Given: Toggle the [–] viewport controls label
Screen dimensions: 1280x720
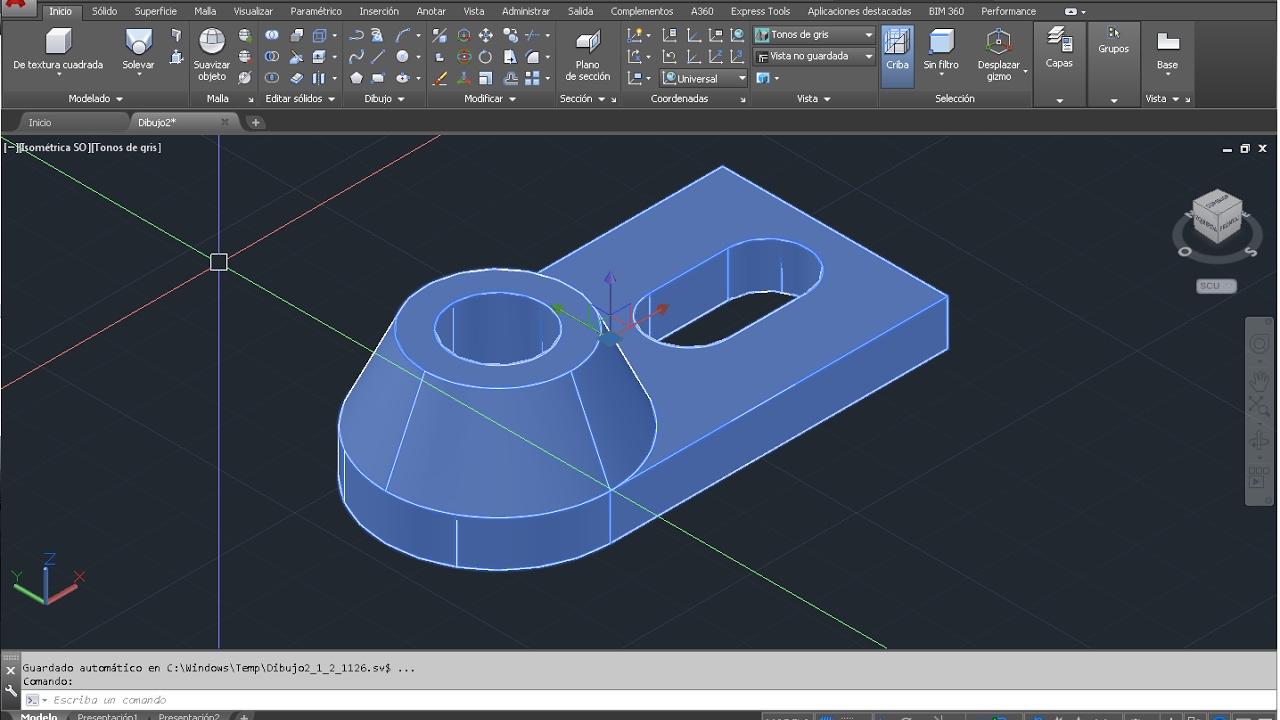Looking at the screenshot, I should click(x=11, y=147).
